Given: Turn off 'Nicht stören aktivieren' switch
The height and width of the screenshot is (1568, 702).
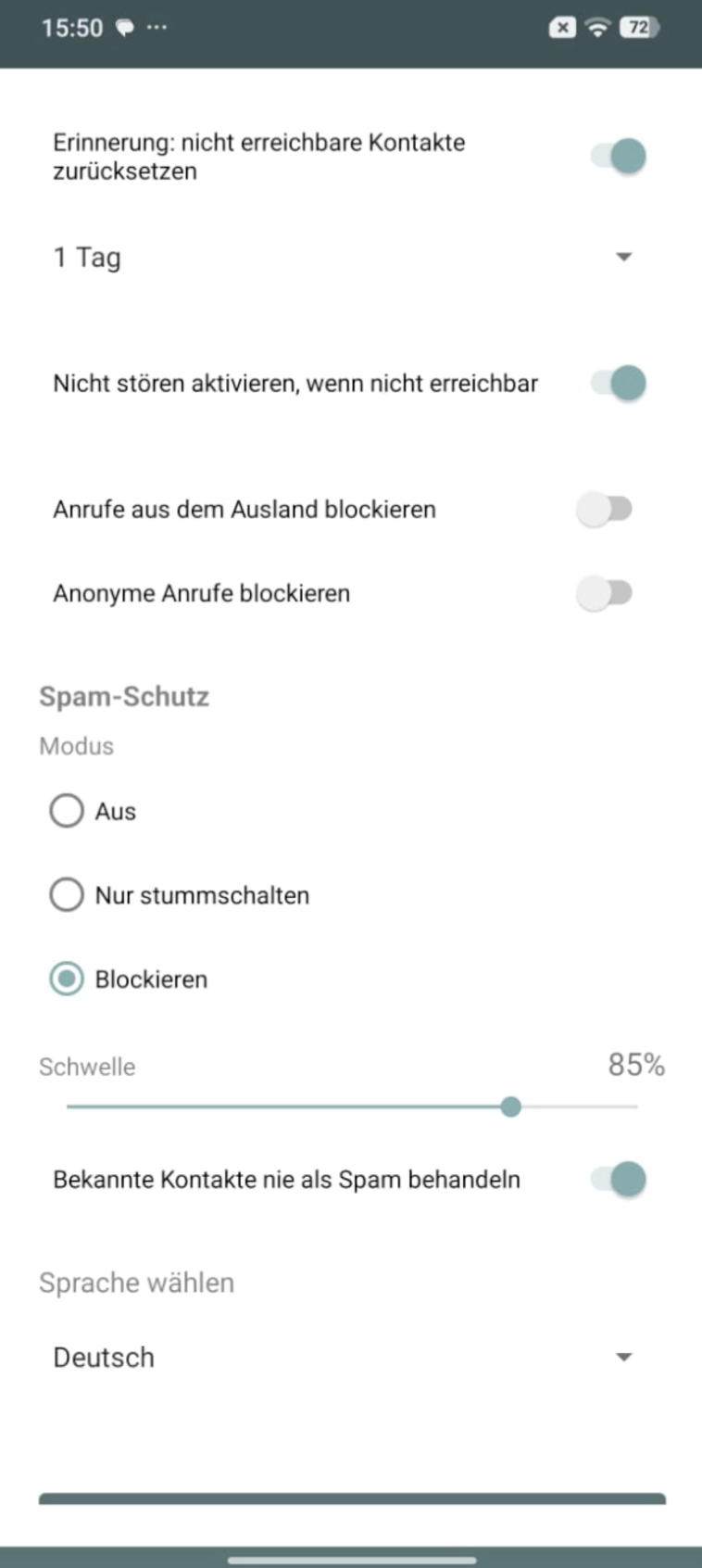Looking at the screenshot, I should pyautogui.click(x=619, y=383).
